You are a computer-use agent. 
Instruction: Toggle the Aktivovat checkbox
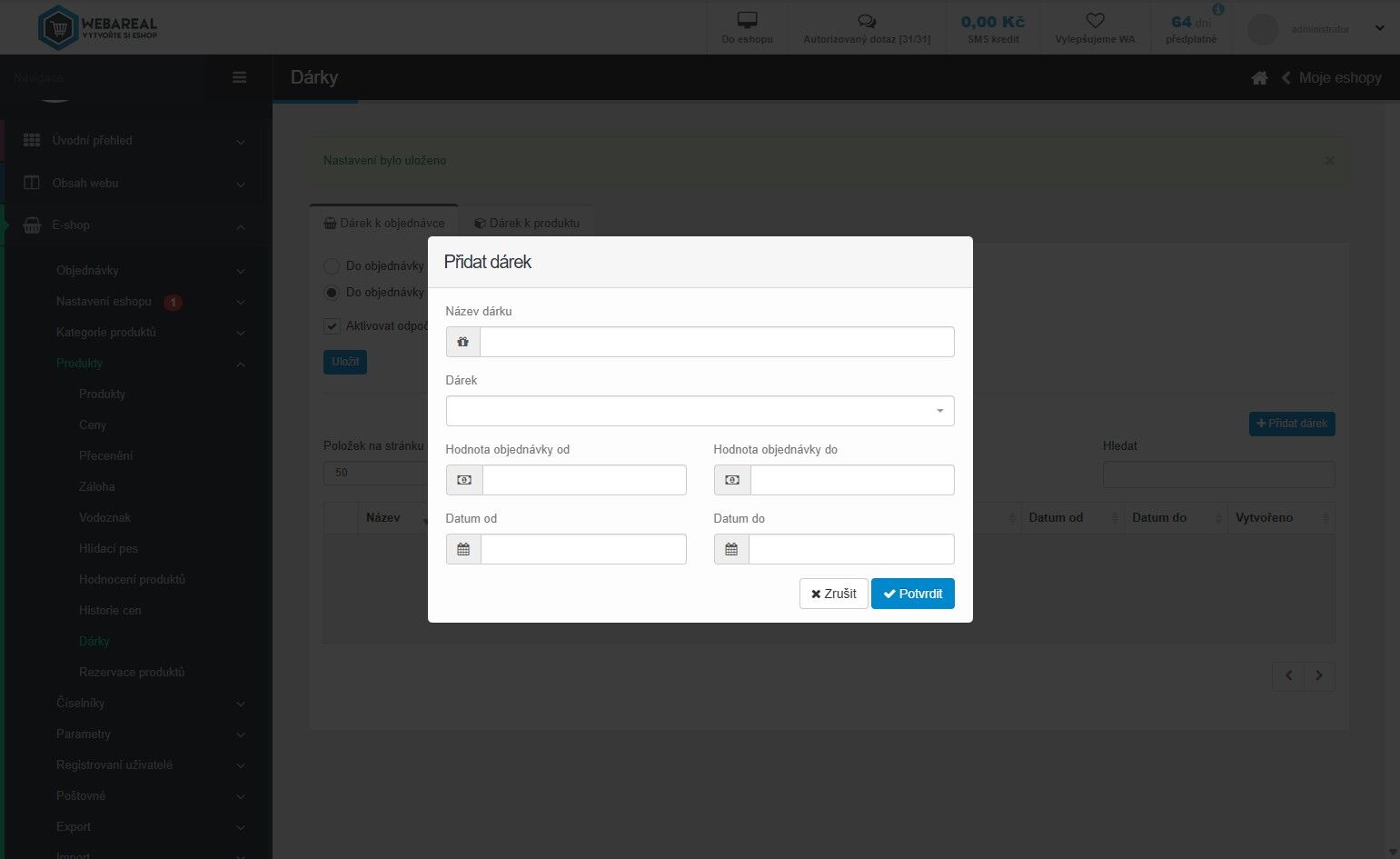332,326
